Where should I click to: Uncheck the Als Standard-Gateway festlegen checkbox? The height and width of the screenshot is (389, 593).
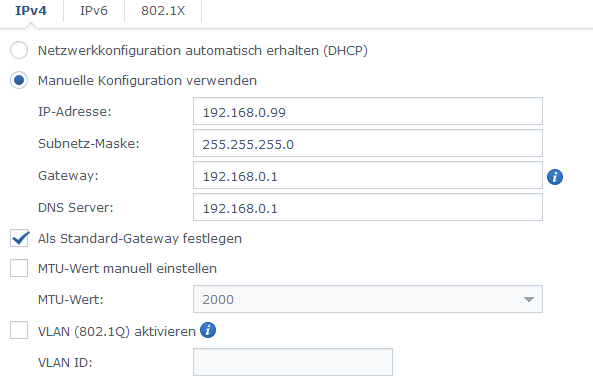coord(19,238)
